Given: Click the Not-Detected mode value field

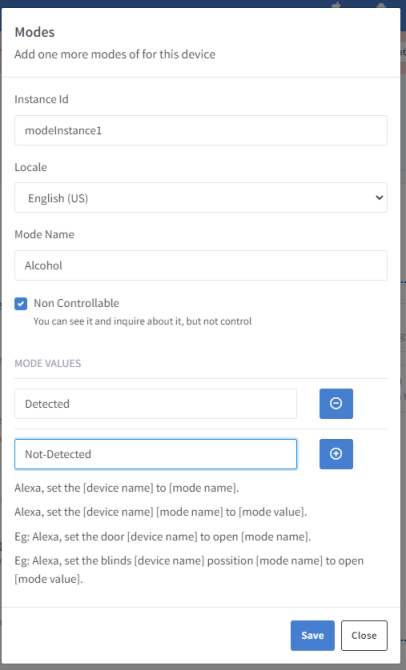Looking at the screenshot, I should (x=156, y=454).
